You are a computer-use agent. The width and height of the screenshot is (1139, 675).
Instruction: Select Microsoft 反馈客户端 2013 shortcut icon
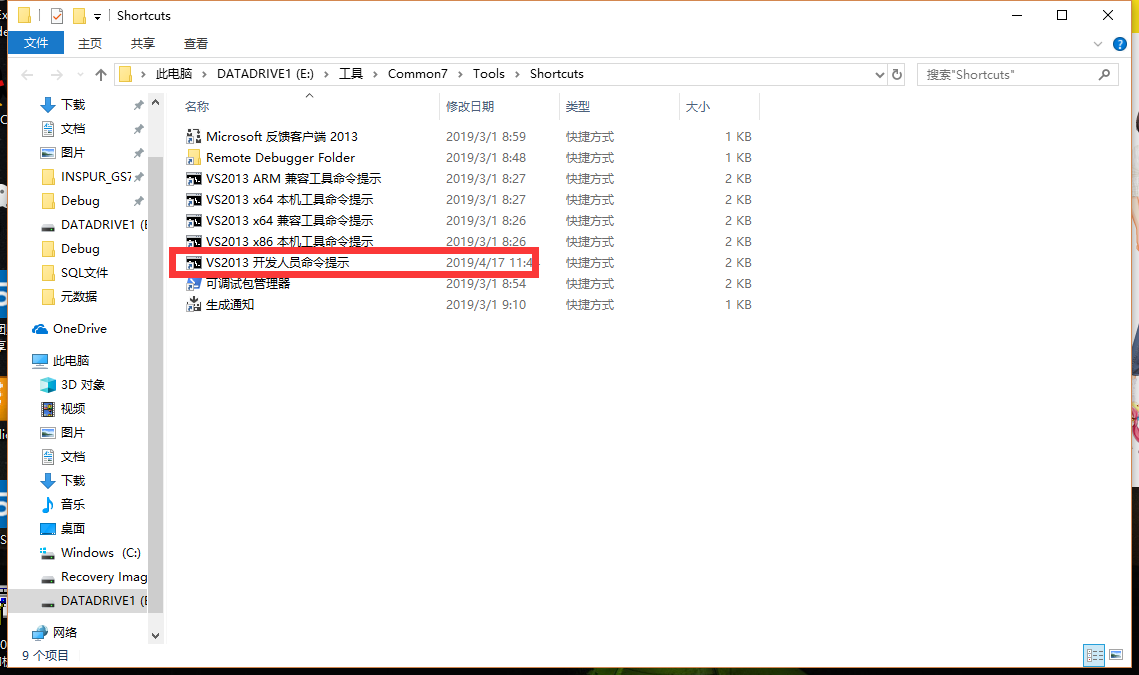click(193, 137)
